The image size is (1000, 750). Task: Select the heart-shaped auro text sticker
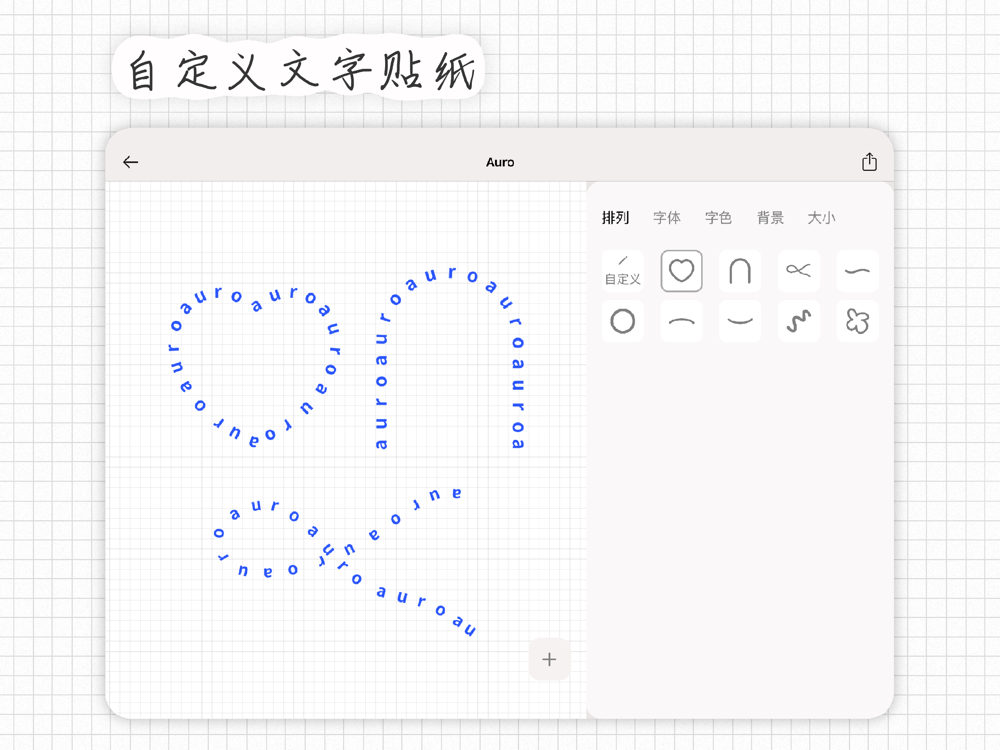[254, 298]
